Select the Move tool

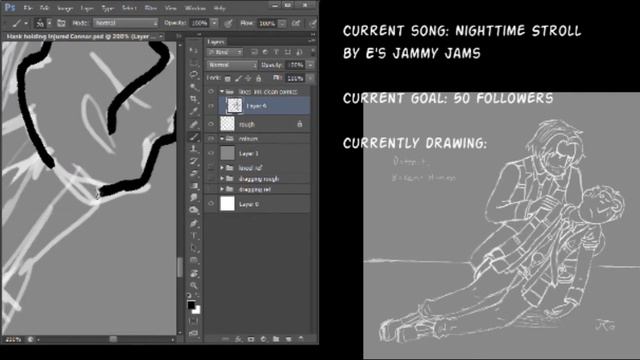tap(194, 51)
